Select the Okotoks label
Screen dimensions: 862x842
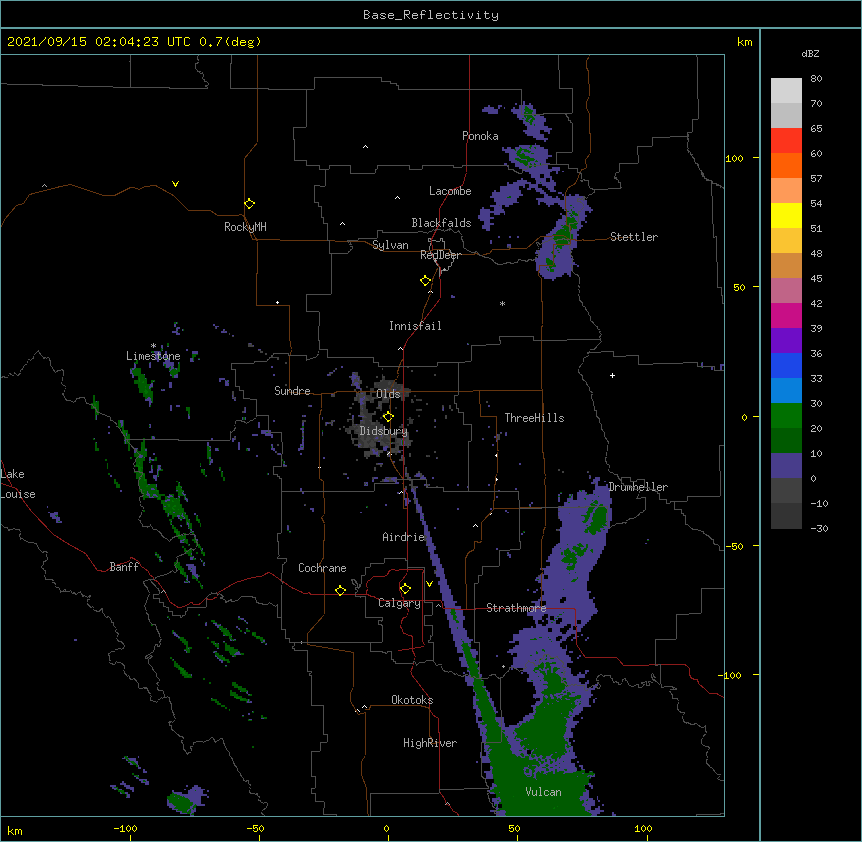point(412,700)
